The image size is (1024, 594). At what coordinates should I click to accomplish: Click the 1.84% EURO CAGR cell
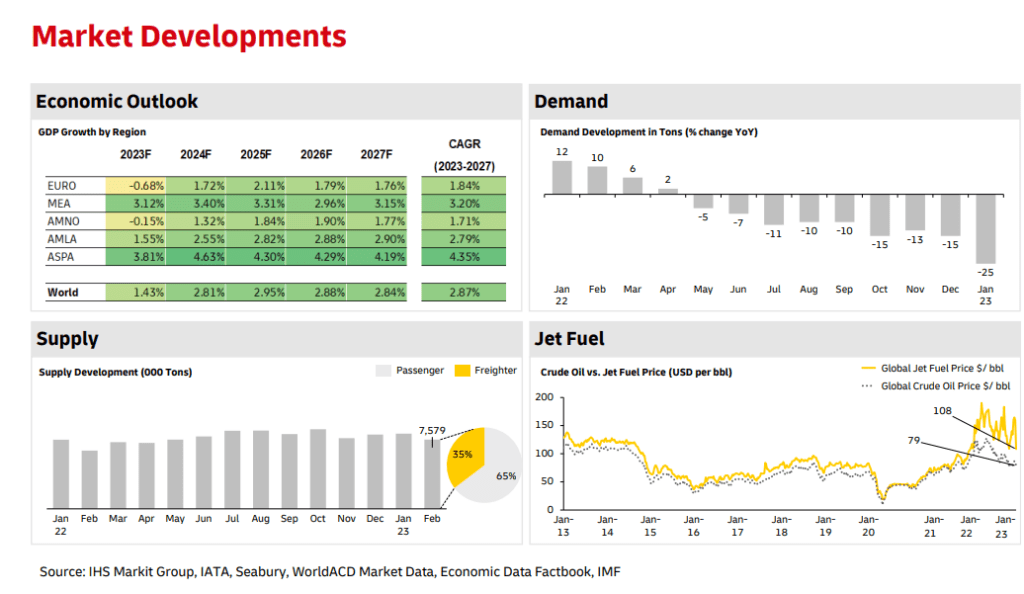pyautogui.click(x=464, y=186)
